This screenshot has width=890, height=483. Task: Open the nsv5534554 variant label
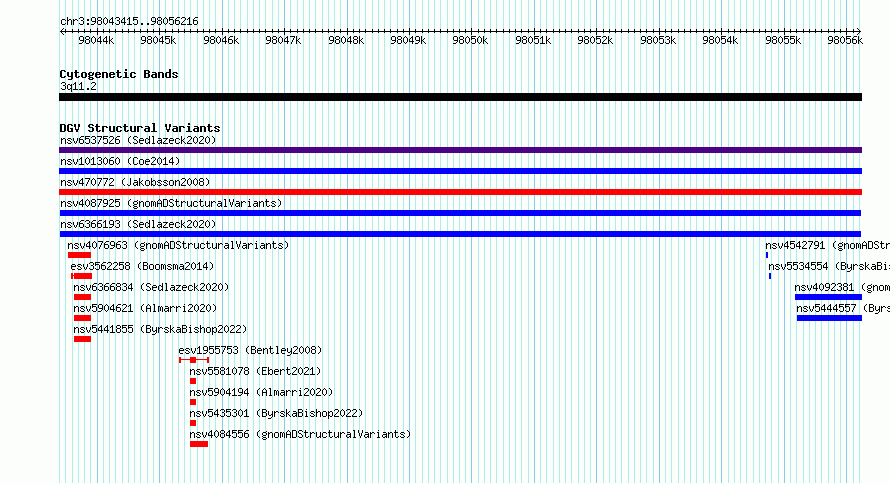[829, 266]
